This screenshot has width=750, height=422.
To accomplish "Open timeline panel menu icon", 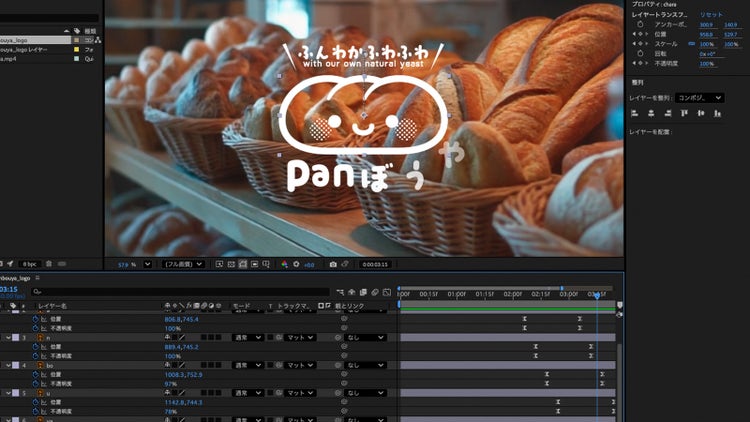I will click(37, 278).
